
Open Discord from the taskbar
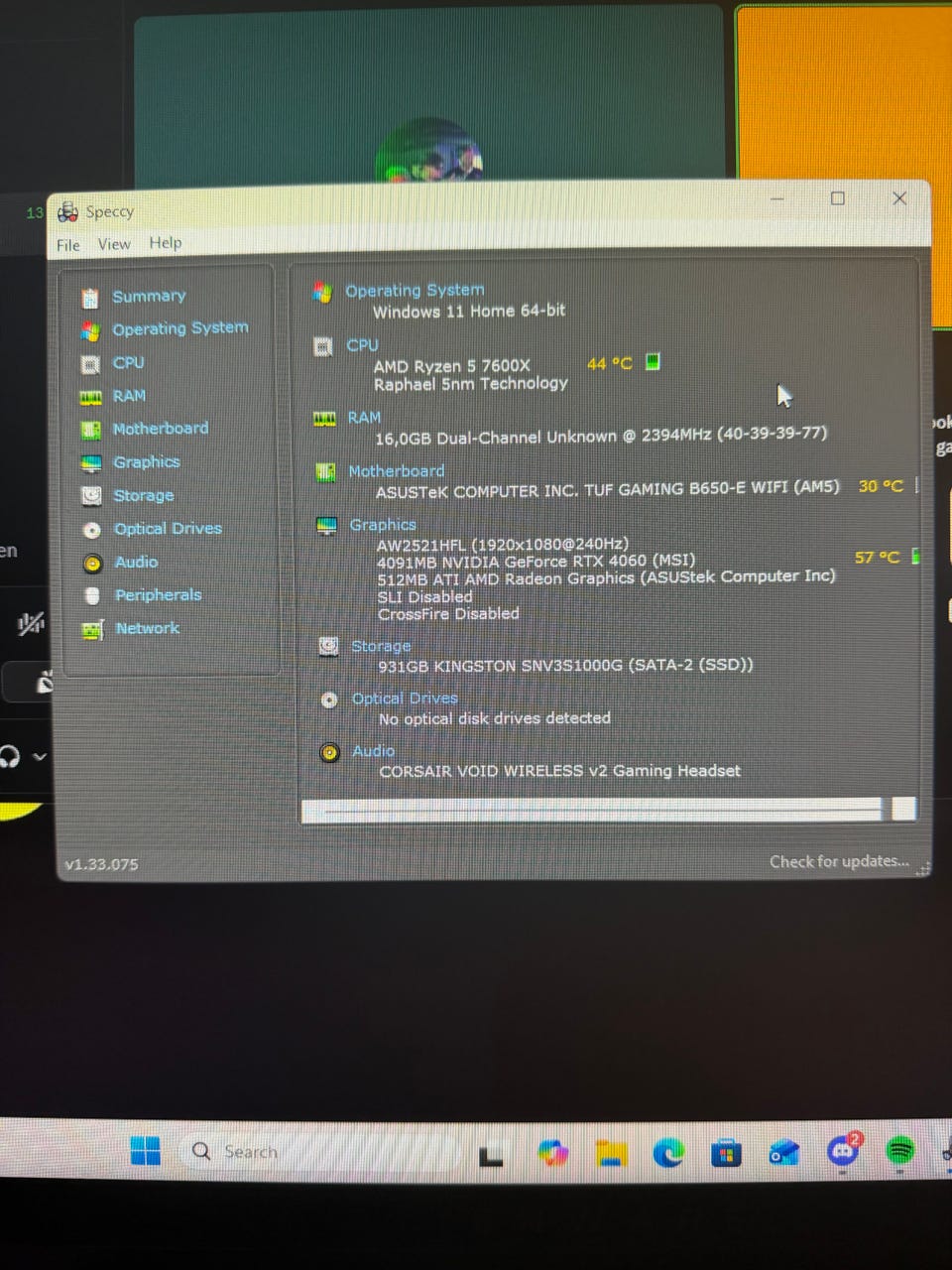[x=844, y=1151]
